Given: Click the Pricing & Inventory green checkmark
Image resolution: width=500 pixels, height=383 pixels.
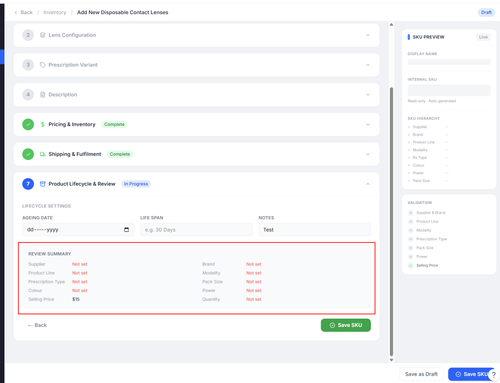Looking at the screenshot, I should [x=28, y=124].
